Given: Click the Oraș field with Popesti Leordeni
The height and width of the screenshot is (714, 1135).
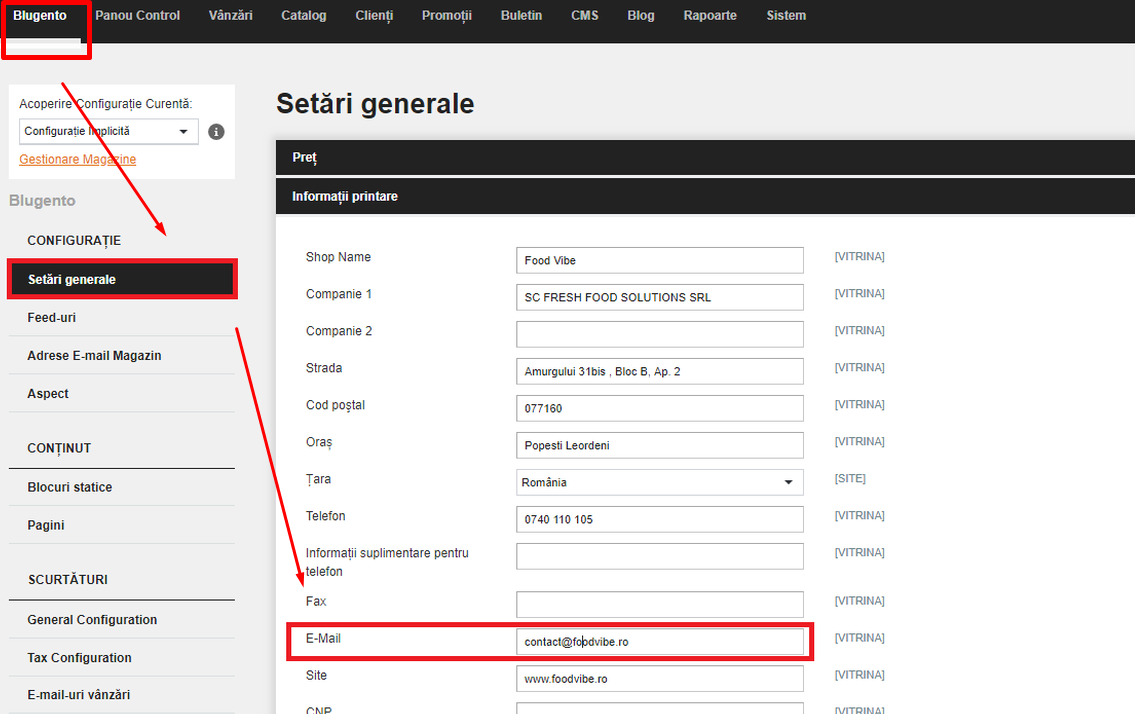Looking at the screenshot, I should pos(659,445).
